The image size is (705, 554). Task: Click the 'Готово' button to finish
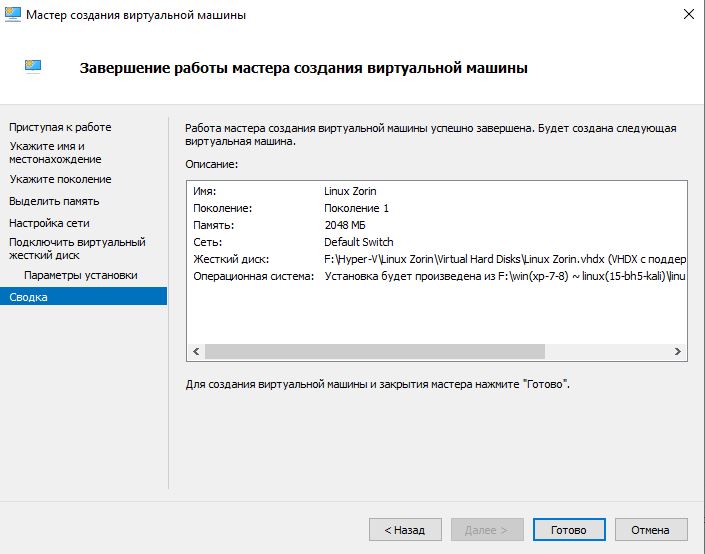569,530
